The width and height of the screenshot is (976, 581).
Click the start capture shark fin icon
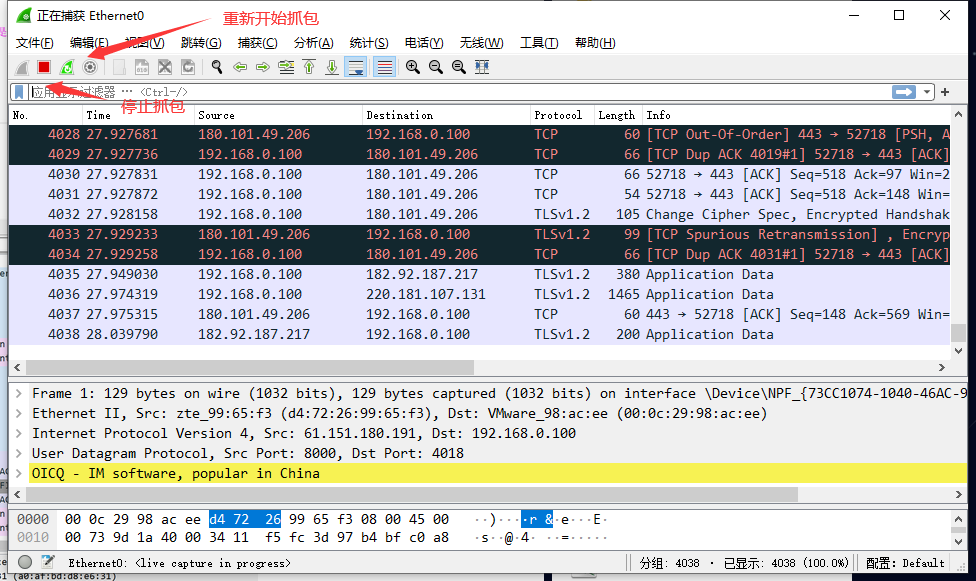coord(22,67)
